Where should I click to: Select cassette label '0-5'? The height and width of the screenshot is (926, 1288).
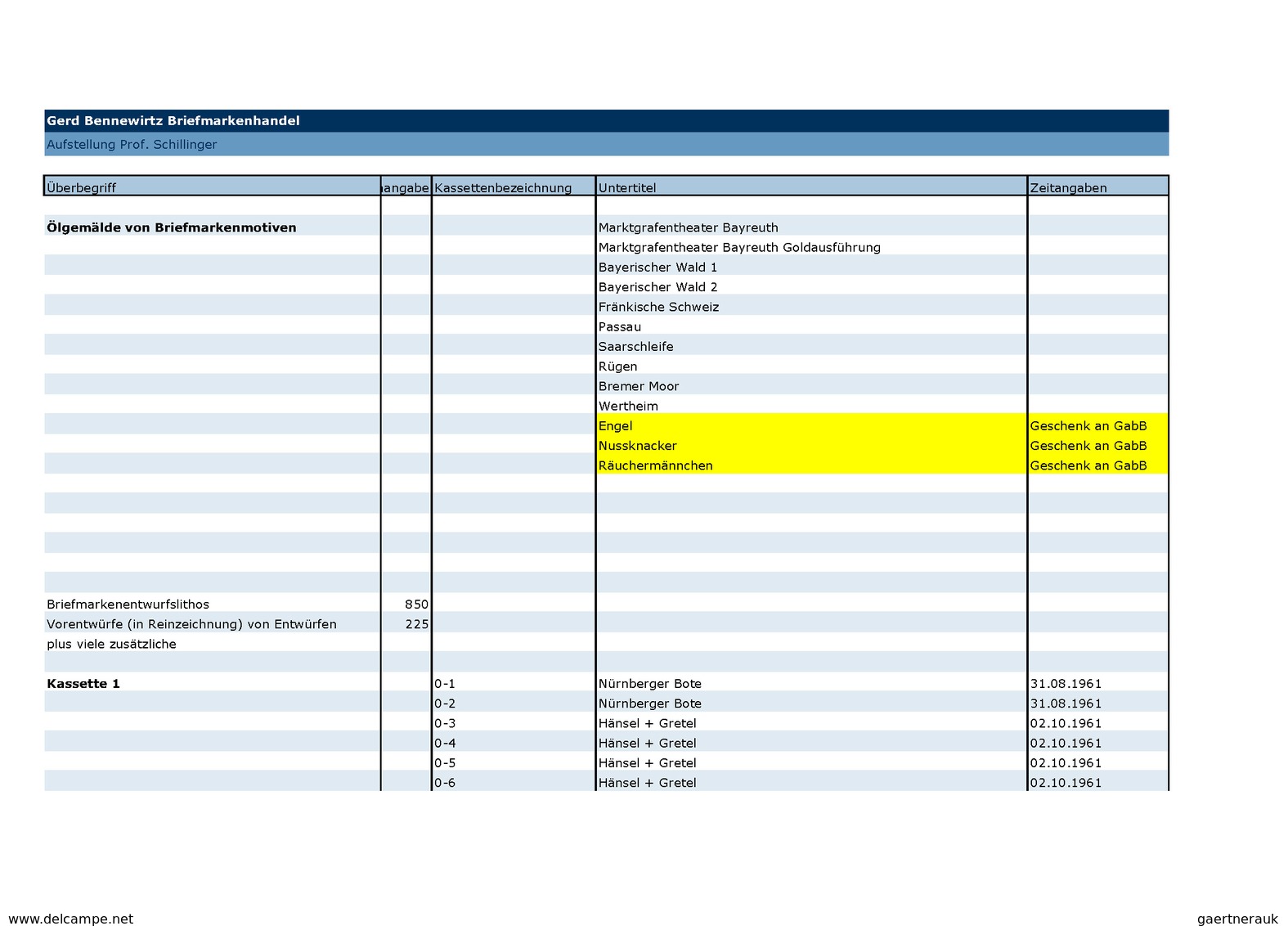point(445,763)
